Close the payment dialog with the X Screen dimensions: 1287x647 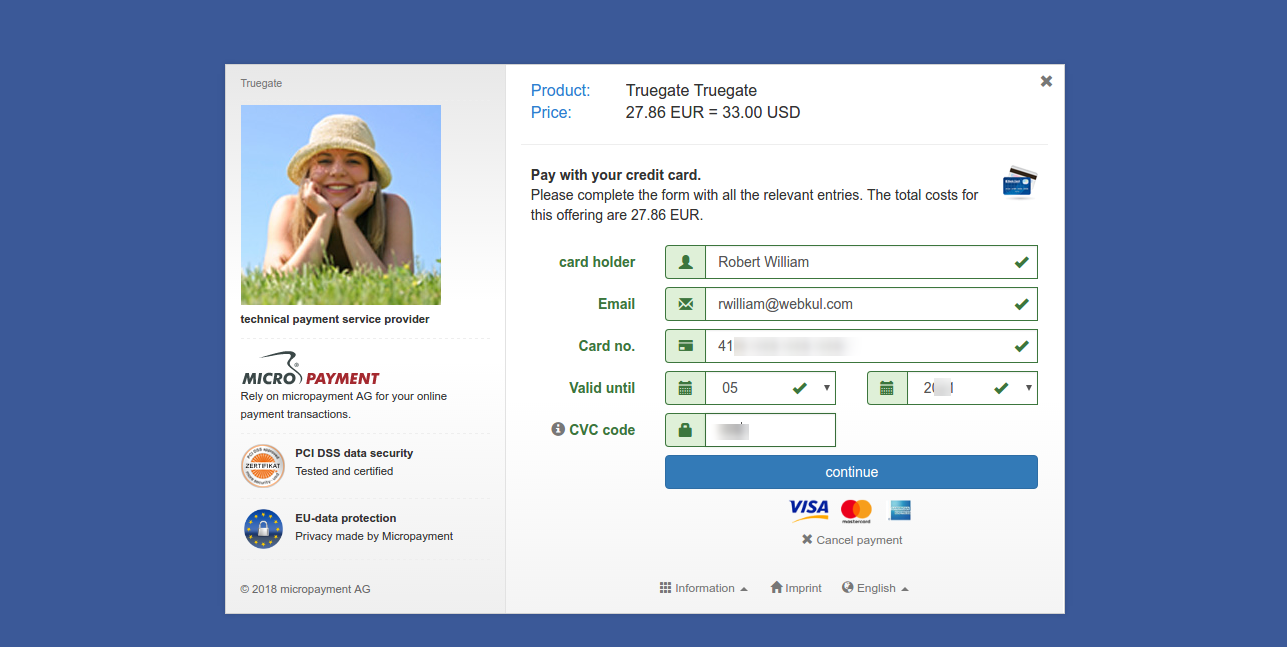pos(1046,81)
